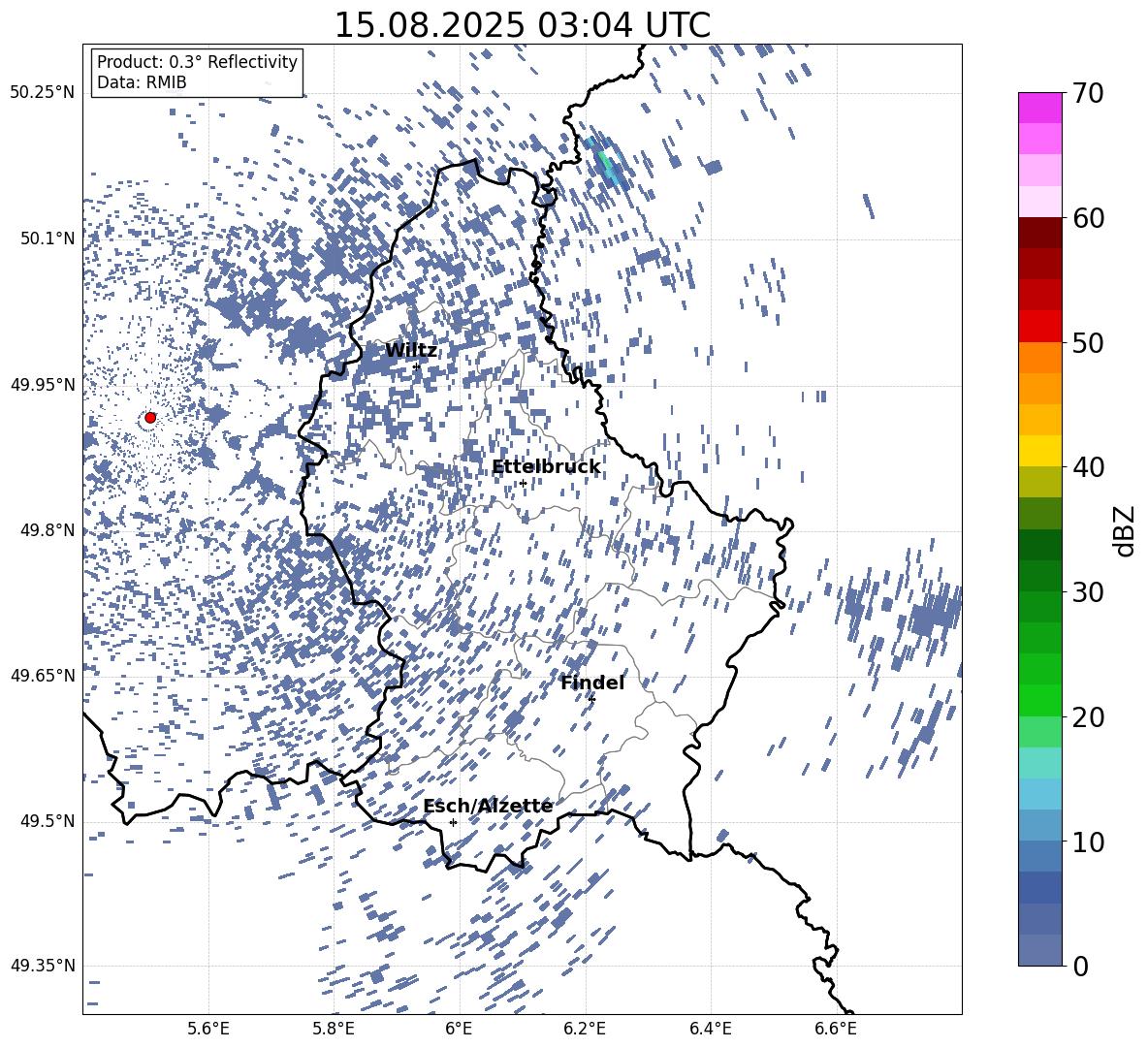
Task: Click the 50.1°N latitude label
Action: [48, 238]
